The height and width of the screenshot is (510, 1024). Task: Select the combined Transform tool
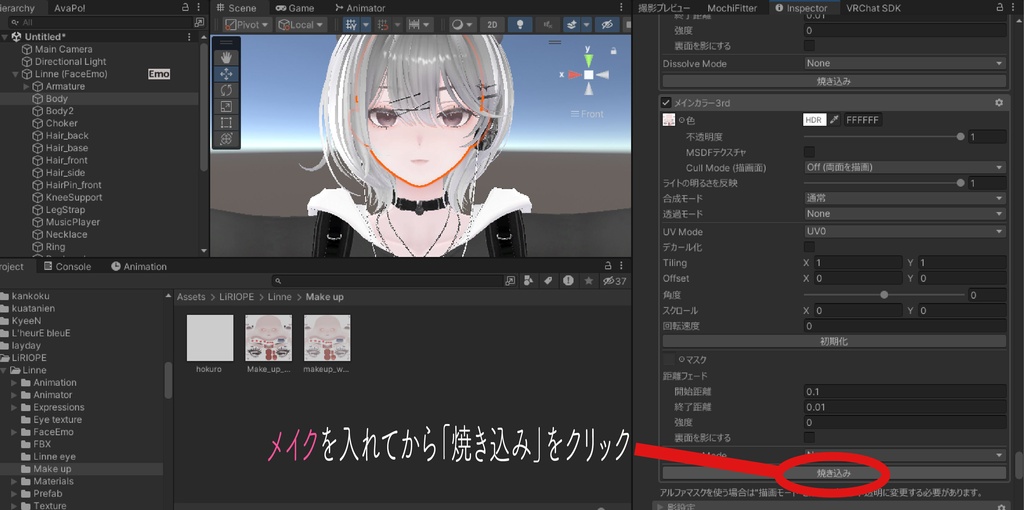coord(226,138)
